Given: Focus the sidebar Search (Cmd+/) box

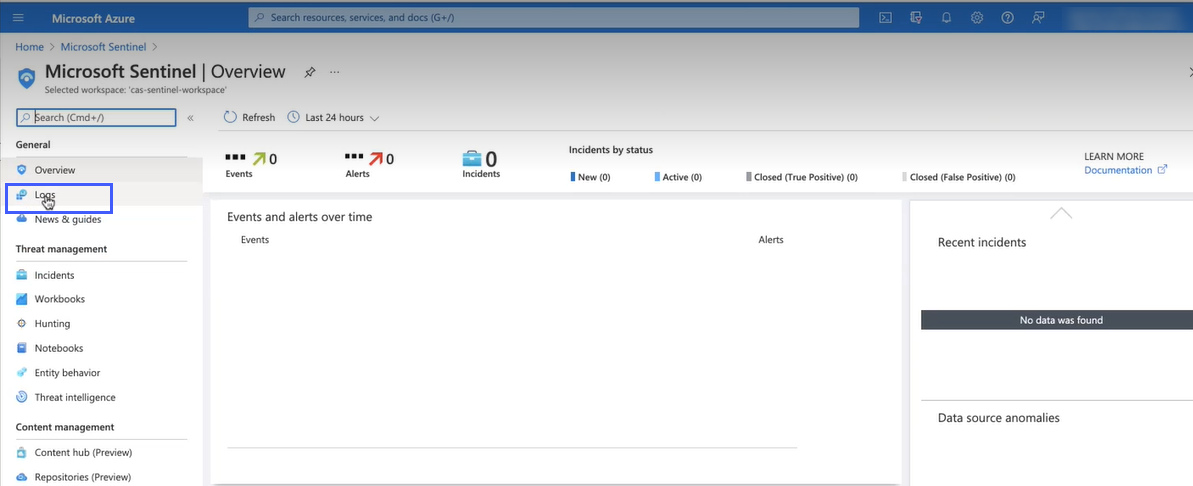Looking at the screenshot, I should tap(96, 117).
